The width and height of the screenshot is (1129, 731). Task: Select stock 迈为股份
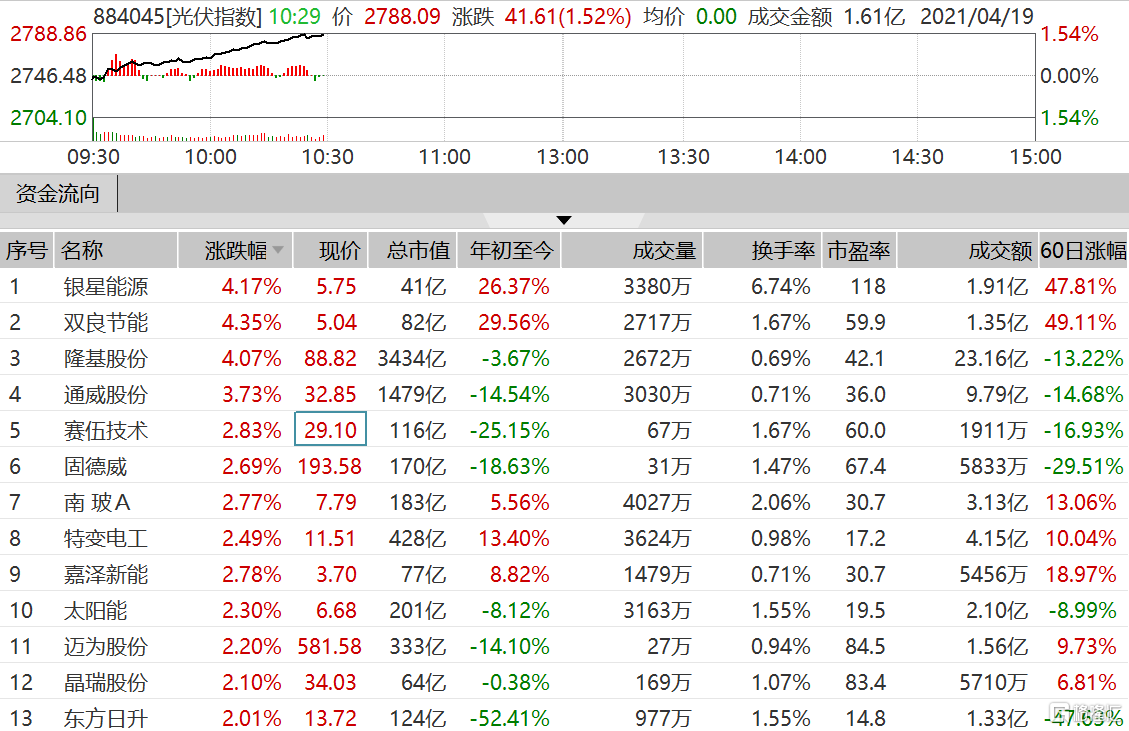click(x=106, y=647)
